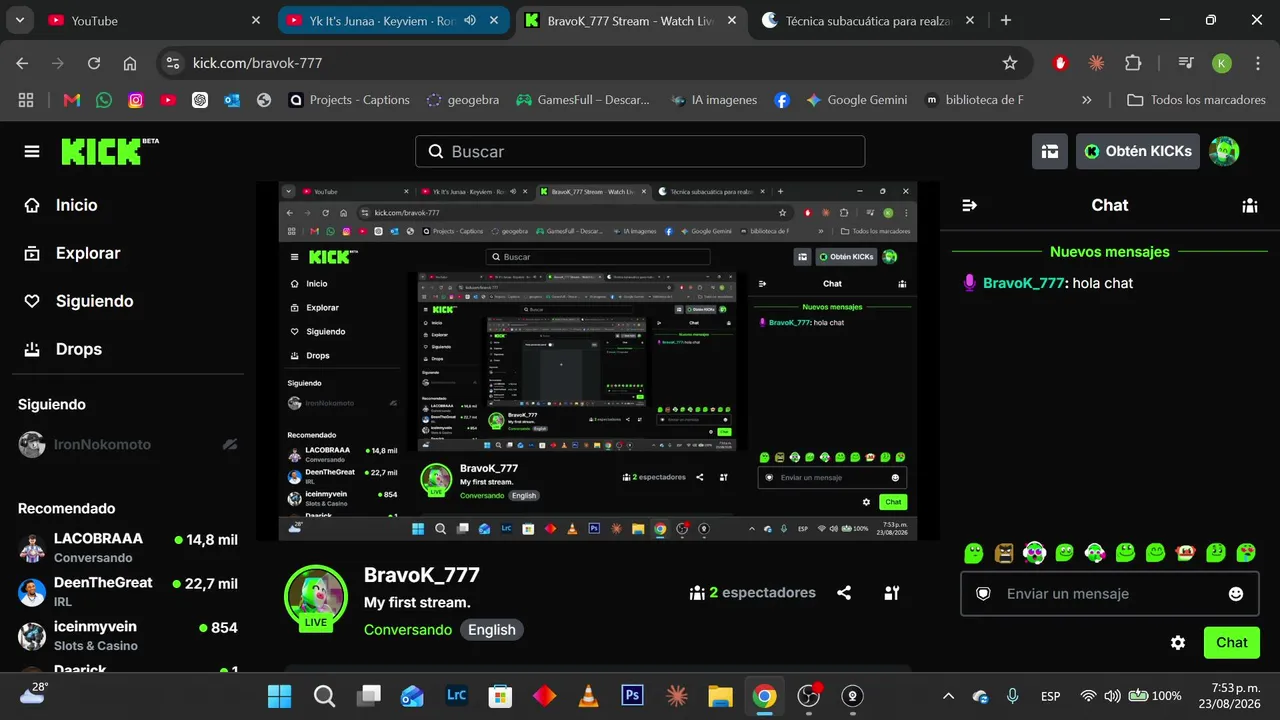Open the Facebook bookmark icon
Screen dimensions: 1280x720
tap(782, 100)
